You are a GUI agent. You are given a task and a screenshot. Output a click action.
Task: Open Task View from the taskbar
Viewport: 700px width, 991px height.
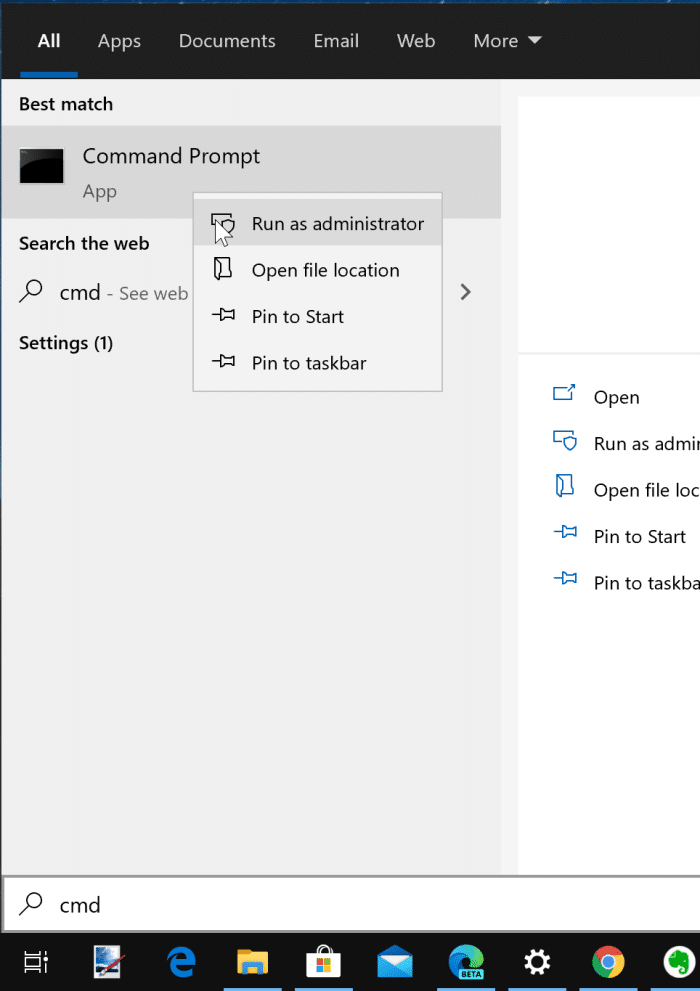[x=36, y=962]
